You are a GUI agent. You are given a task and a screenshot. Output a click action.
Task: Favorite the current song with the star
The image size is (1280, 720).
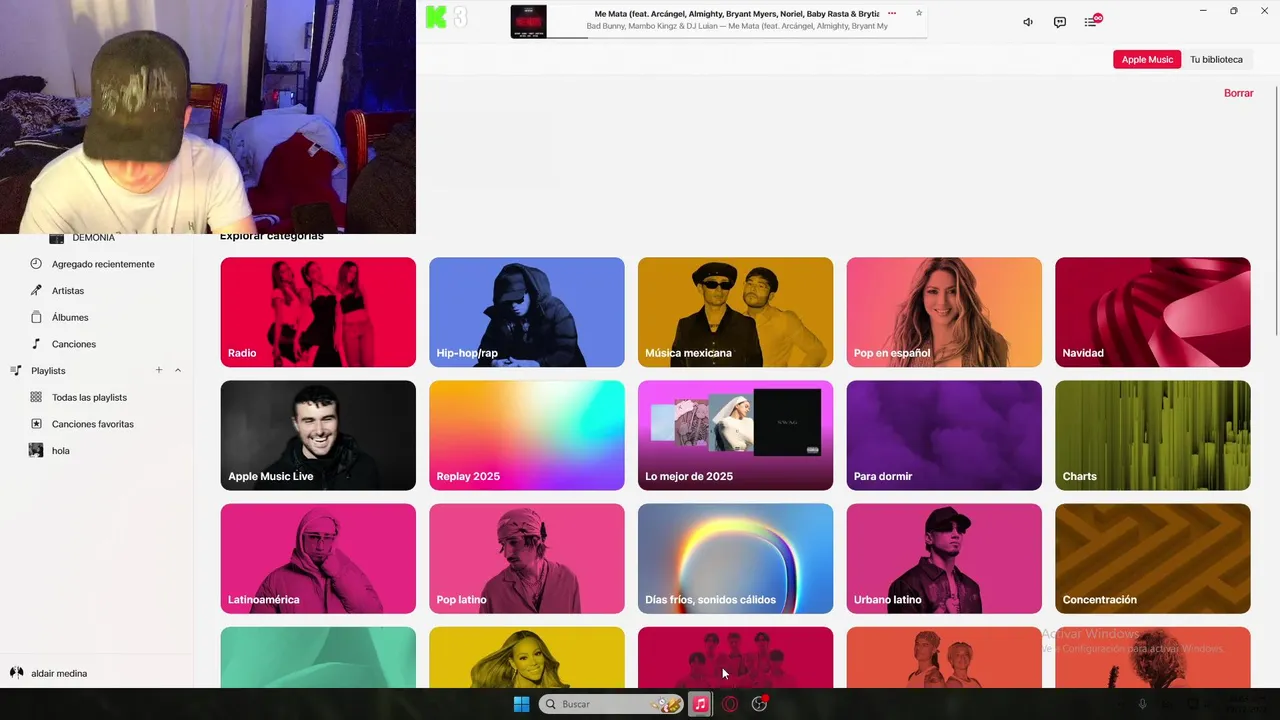click(919, 13)
